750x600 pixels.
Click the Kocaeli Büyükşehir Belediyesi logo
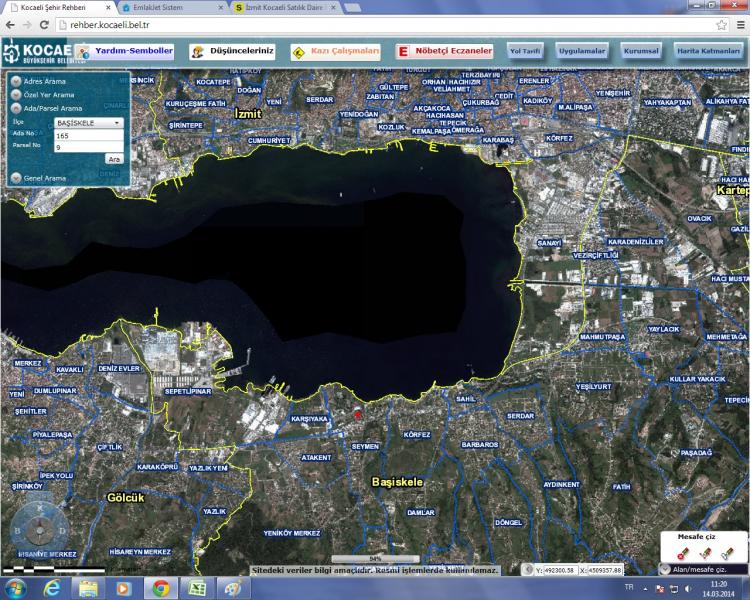tap(36, 52)
